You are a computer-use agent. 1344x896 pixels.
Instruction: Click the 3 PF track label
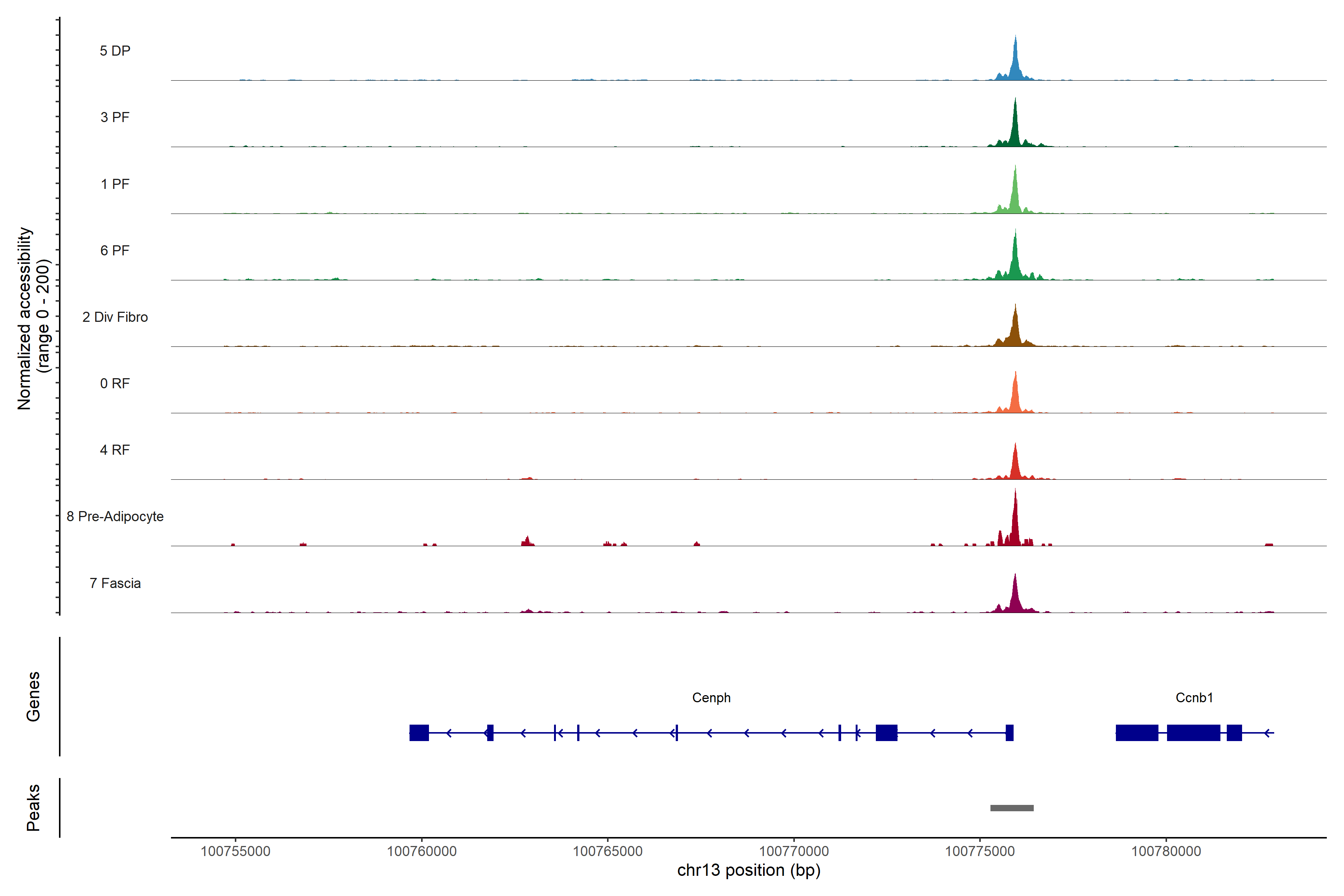115,117
